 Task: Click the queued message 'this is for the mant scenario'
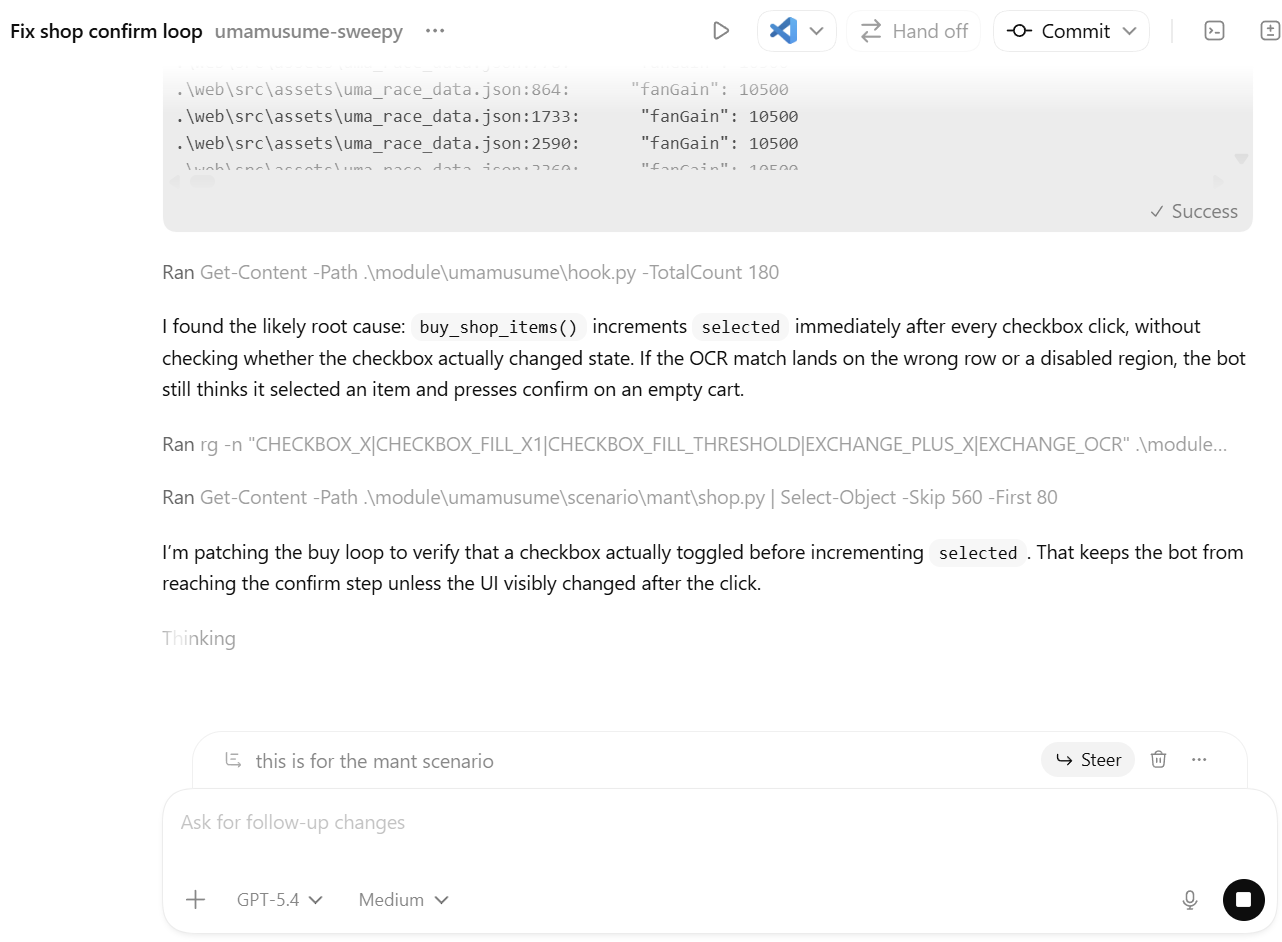pos(375,761)
